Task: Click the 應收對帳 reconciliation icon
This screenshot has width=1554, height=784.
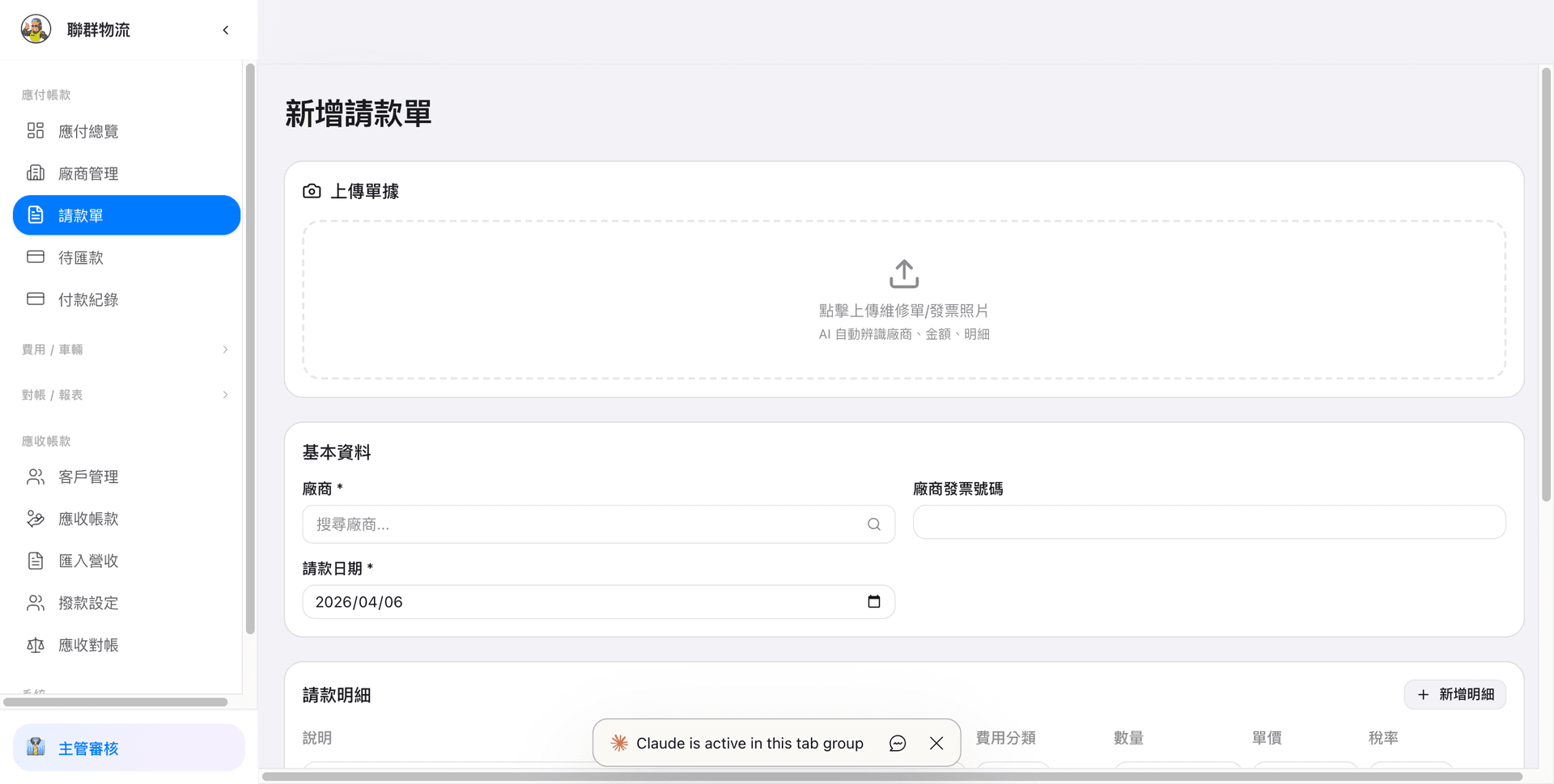Action: click(x=35, y=645)
